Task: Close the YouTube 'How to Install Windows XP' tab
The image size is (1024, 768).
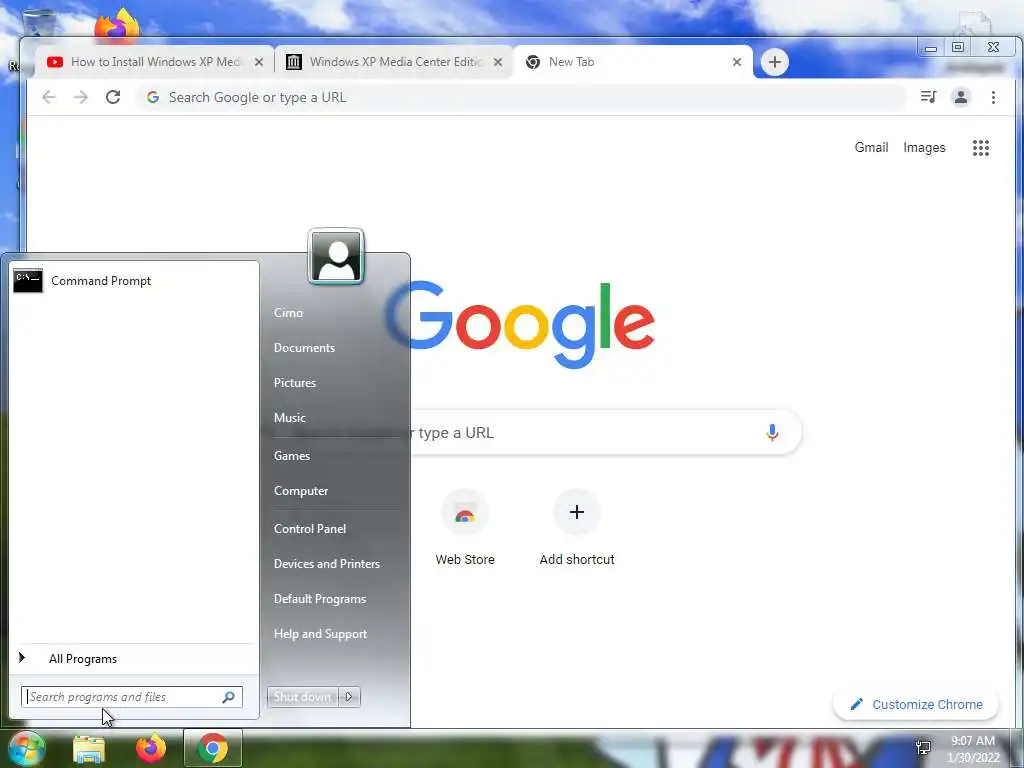Action: tap(259, 62)
